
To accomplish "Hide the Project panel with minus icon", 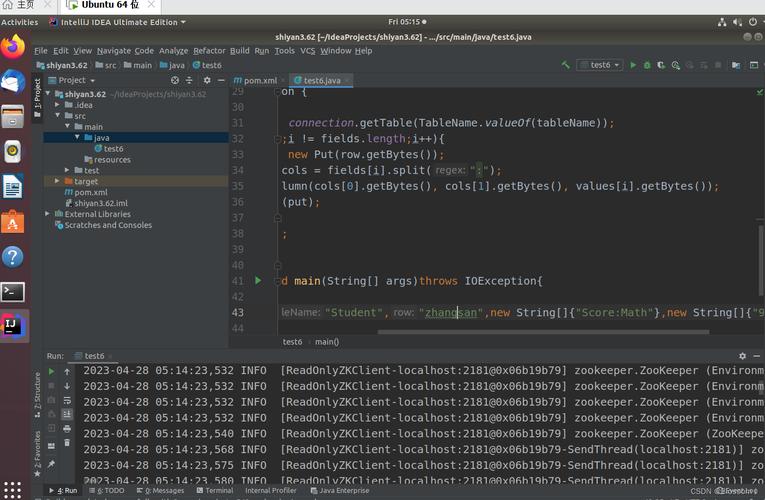I will click(x=221, y=80).
